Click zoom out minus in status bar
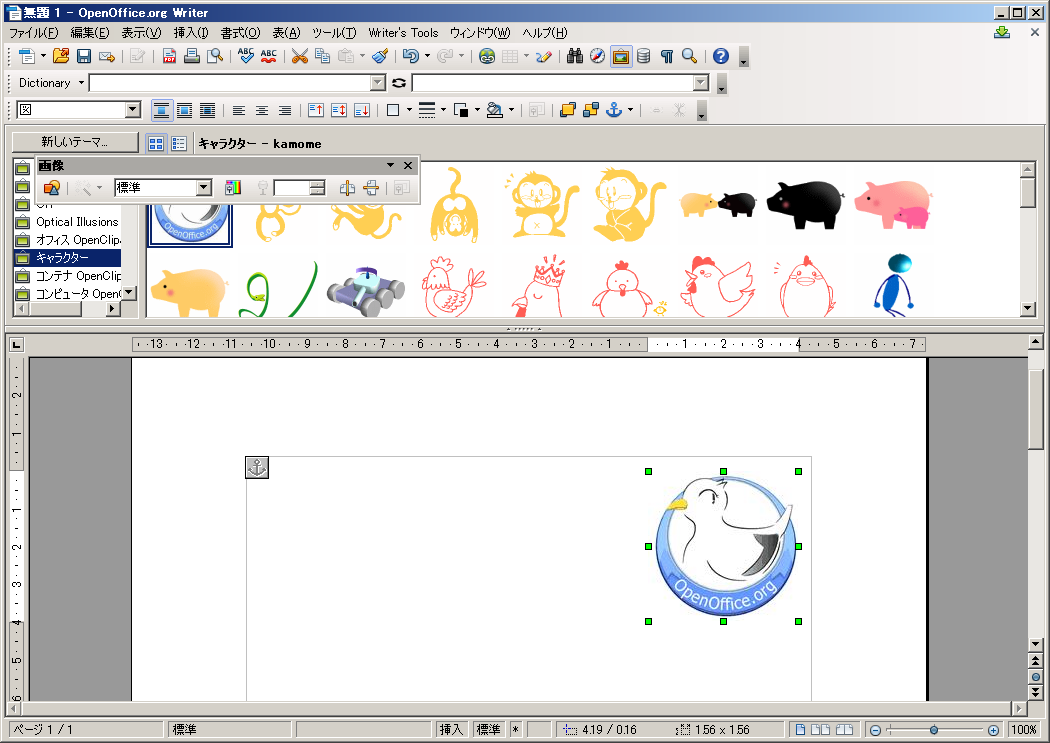1050x743 pixels. click(875, 730)
